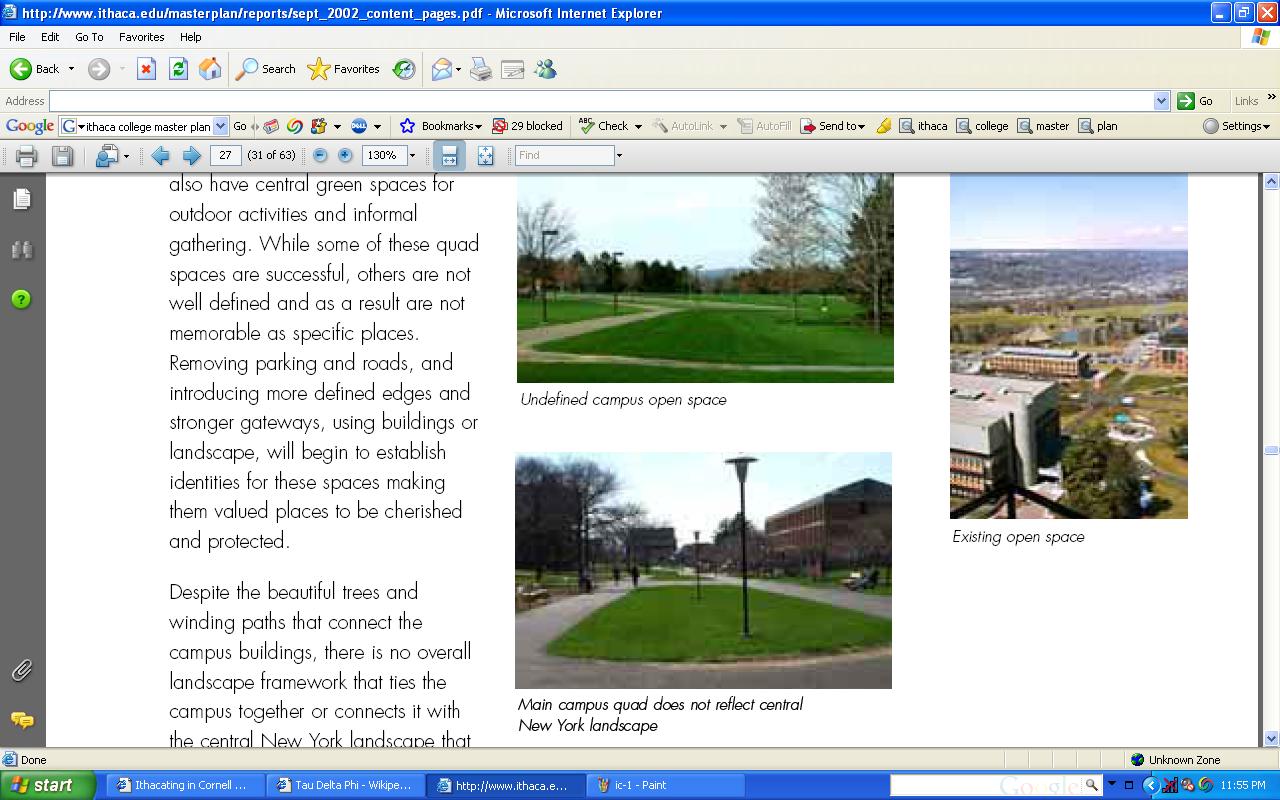Screen dimensions: 1280x800
Task: Save a copy of the PDF
Action: point(62,156)
